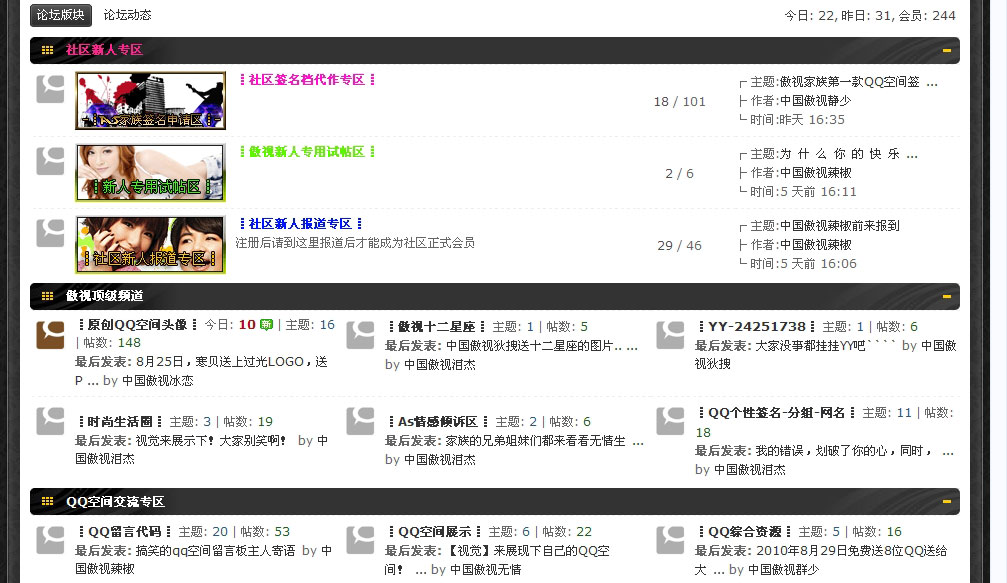Click the green 新 badge icon

click(x=267, y=325)
